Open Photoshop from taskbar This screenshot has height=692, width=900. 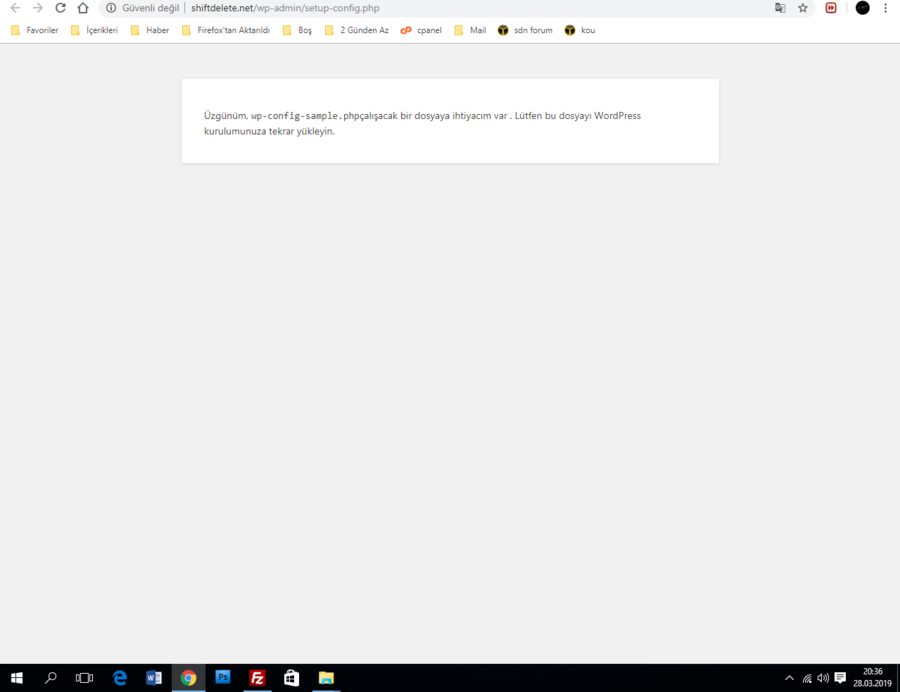223,678
